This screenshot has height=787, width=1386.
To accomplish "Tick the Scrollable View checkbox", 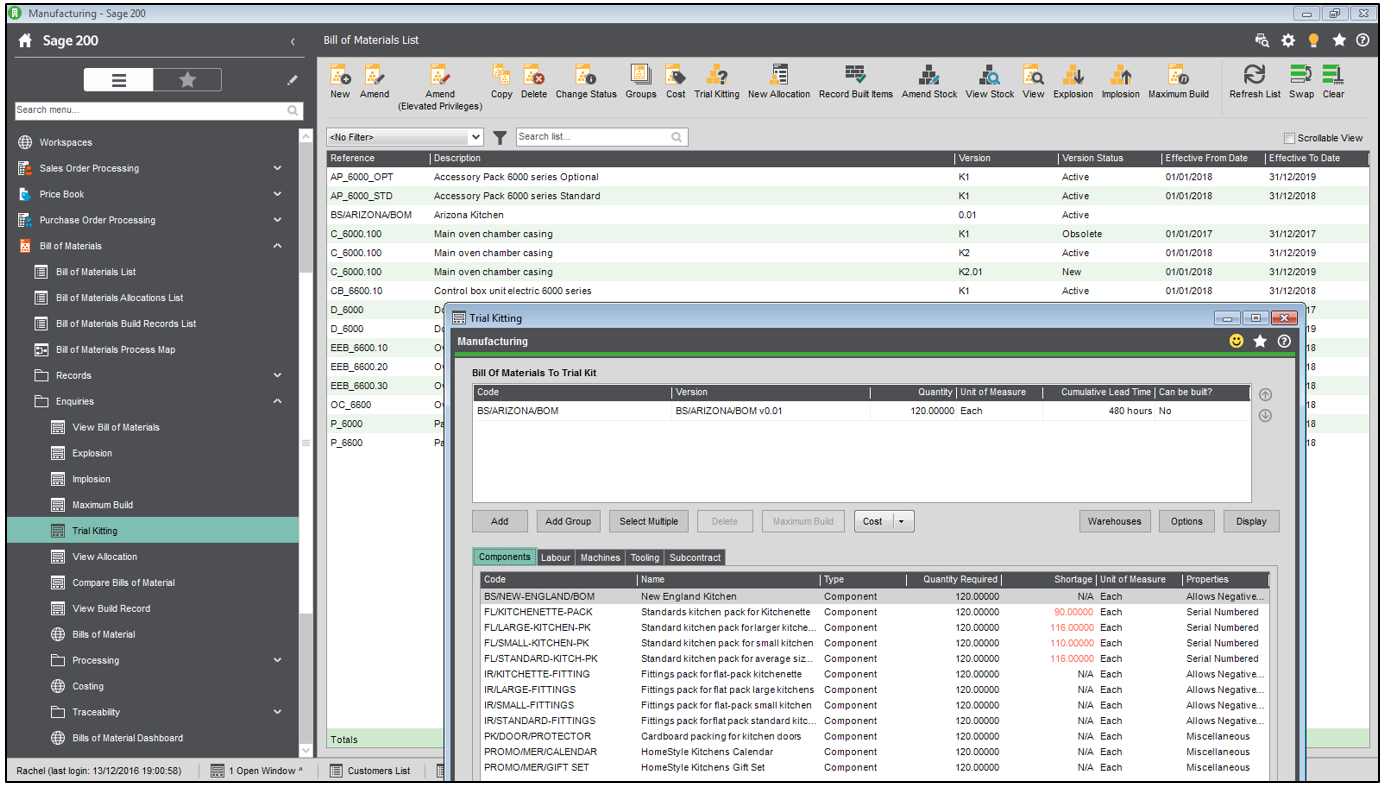I will tap(1289, 138).
